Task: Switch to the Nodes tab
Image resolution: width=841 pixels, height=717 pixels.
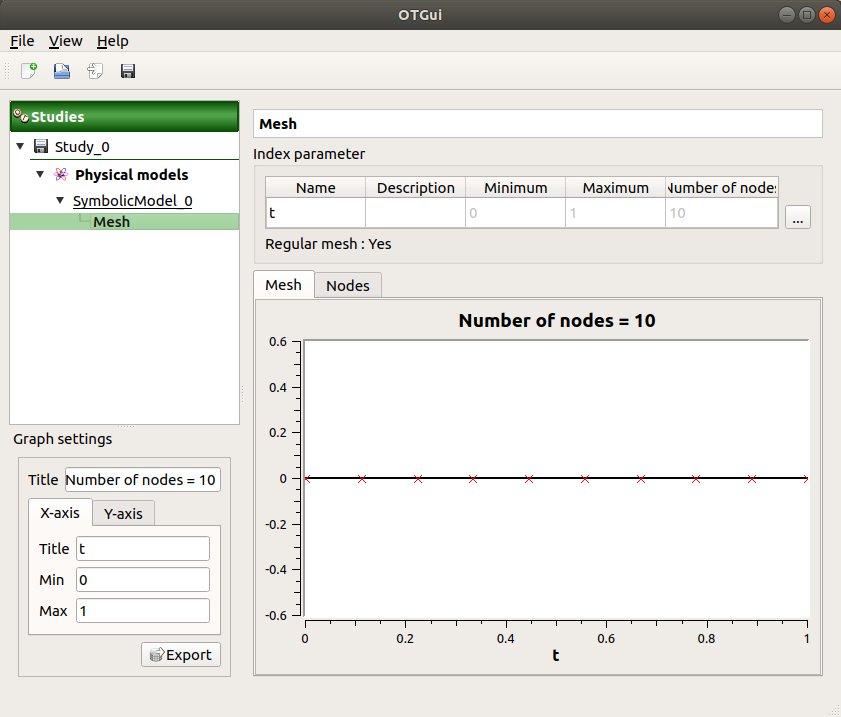Action: click(x=348, y=286)
